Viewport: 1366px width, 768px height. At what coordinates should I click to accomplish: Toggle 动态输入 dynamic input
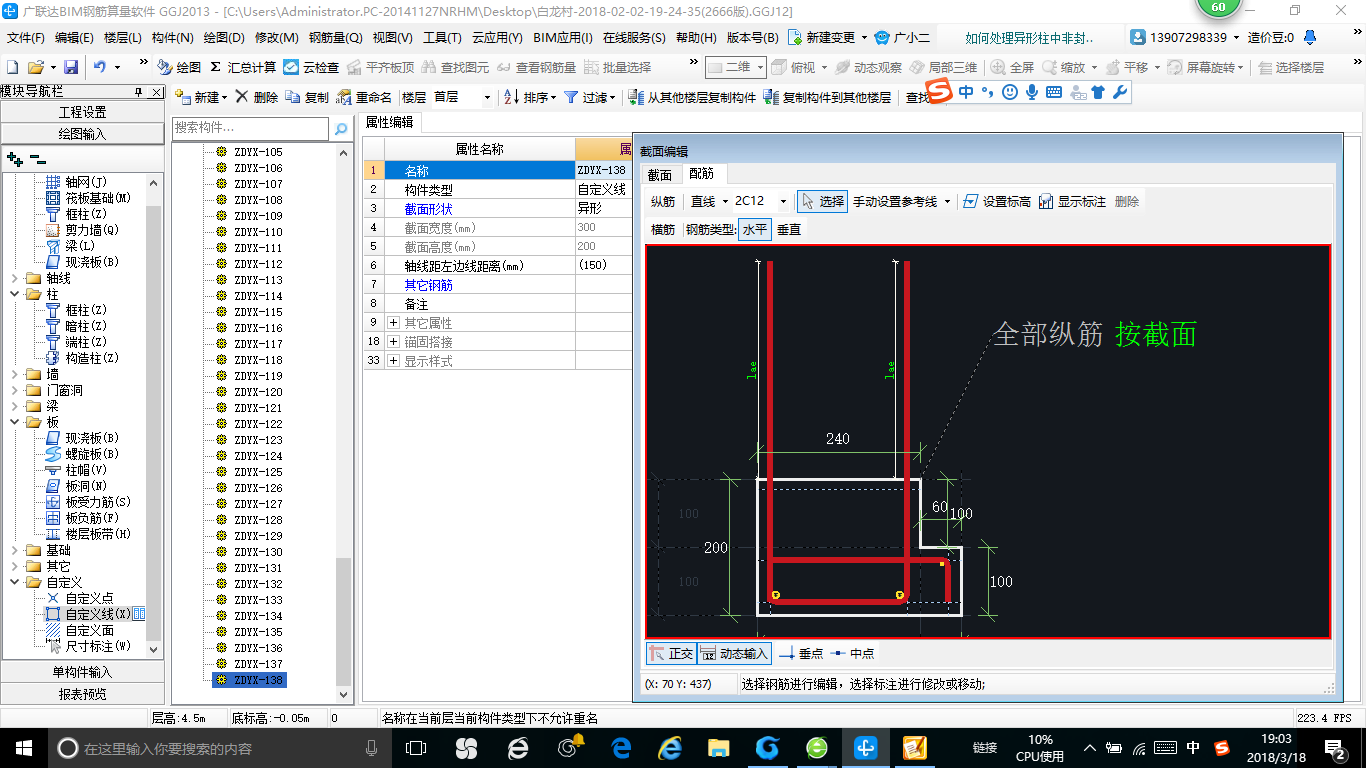(734, 653)
